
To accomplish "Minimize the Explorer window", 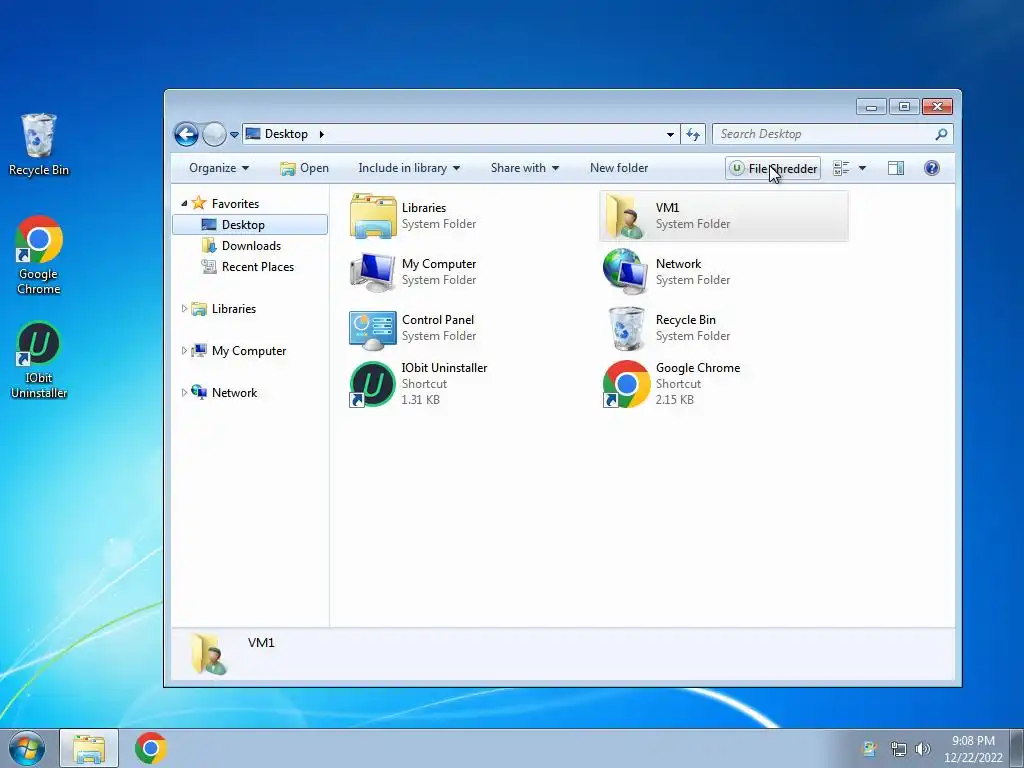I will (x=871, y=106).
